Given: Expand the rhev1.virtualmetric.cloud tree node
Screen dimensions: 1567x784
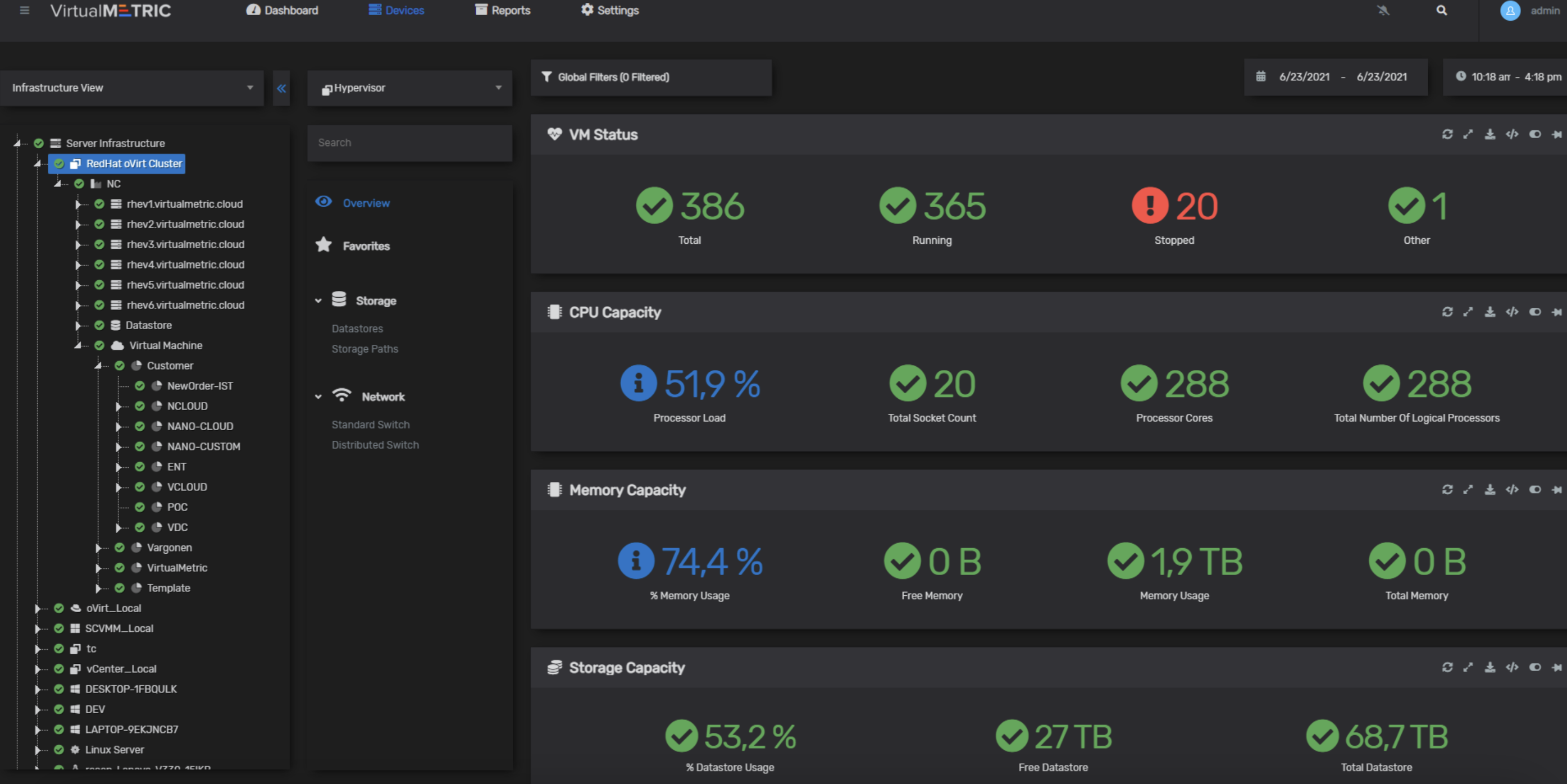Looking at the screenshot, I should coord(78,204).
